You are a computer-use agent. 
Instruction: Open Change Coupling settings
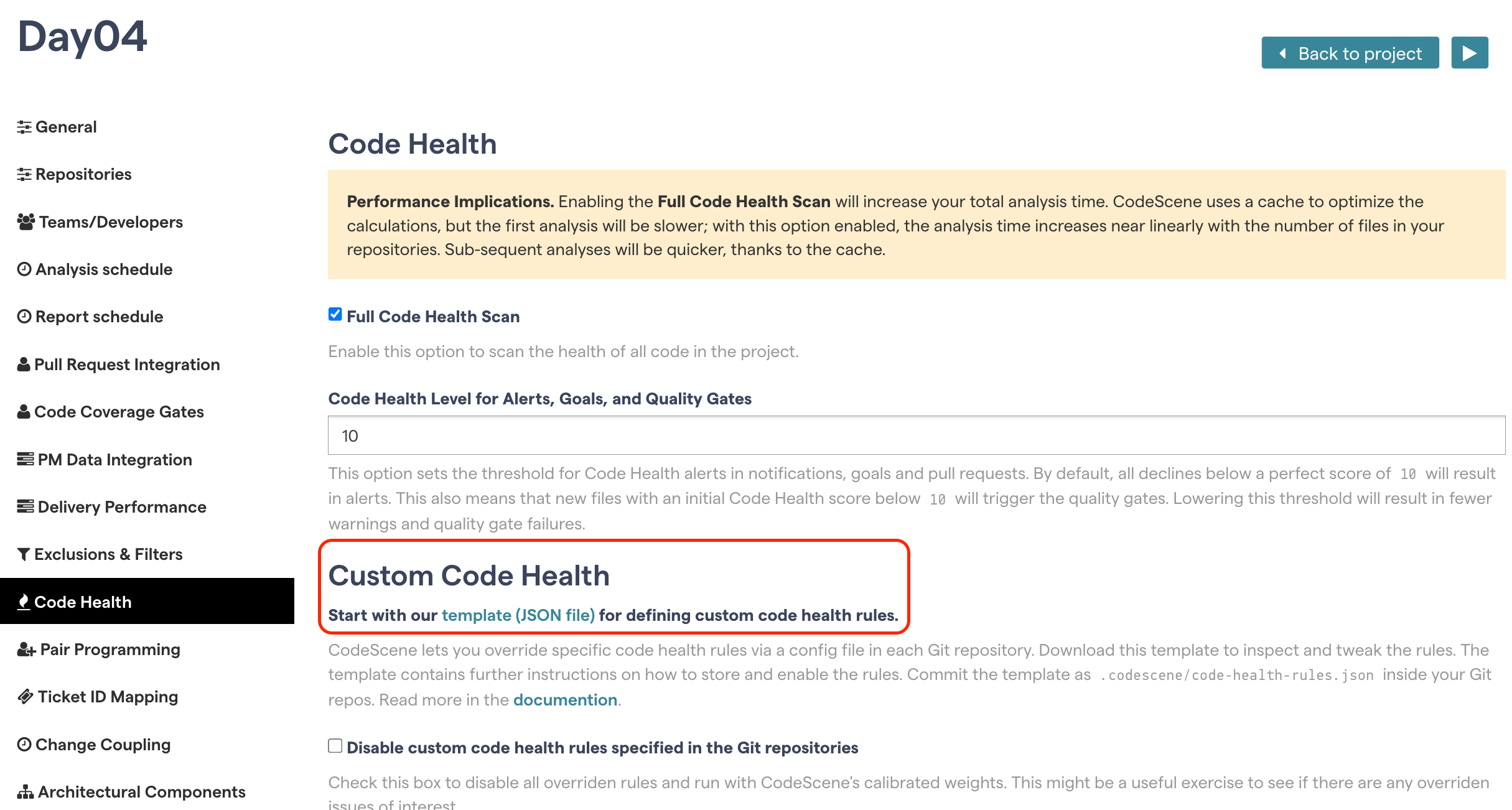tap(103, 745)
